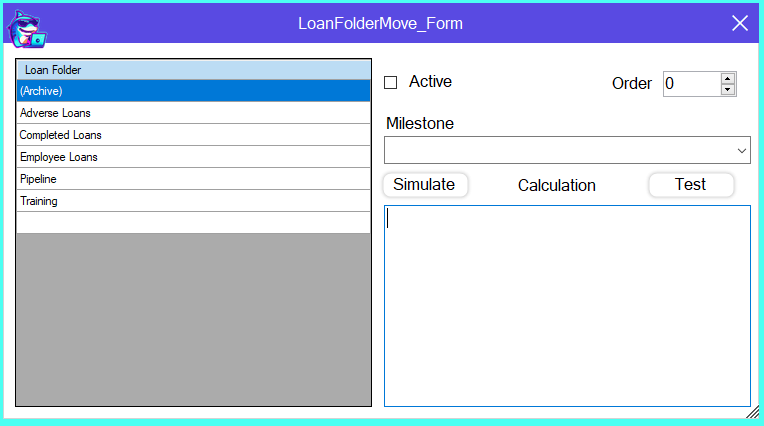Image resolution: width=764 pixels, height=426 pixels.
Task: Open the Milestone dropdown list
Action: click(741, 151)
